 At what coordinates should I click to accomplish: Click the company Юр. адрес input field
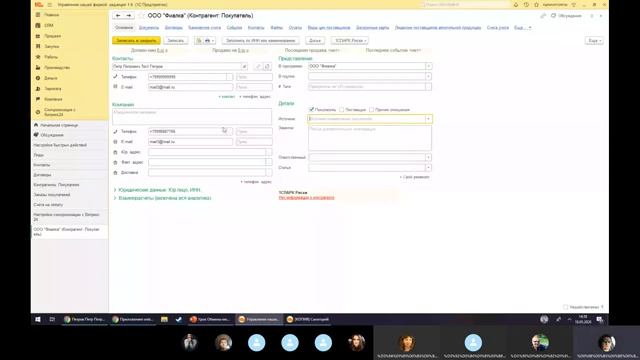coord(207,152)
